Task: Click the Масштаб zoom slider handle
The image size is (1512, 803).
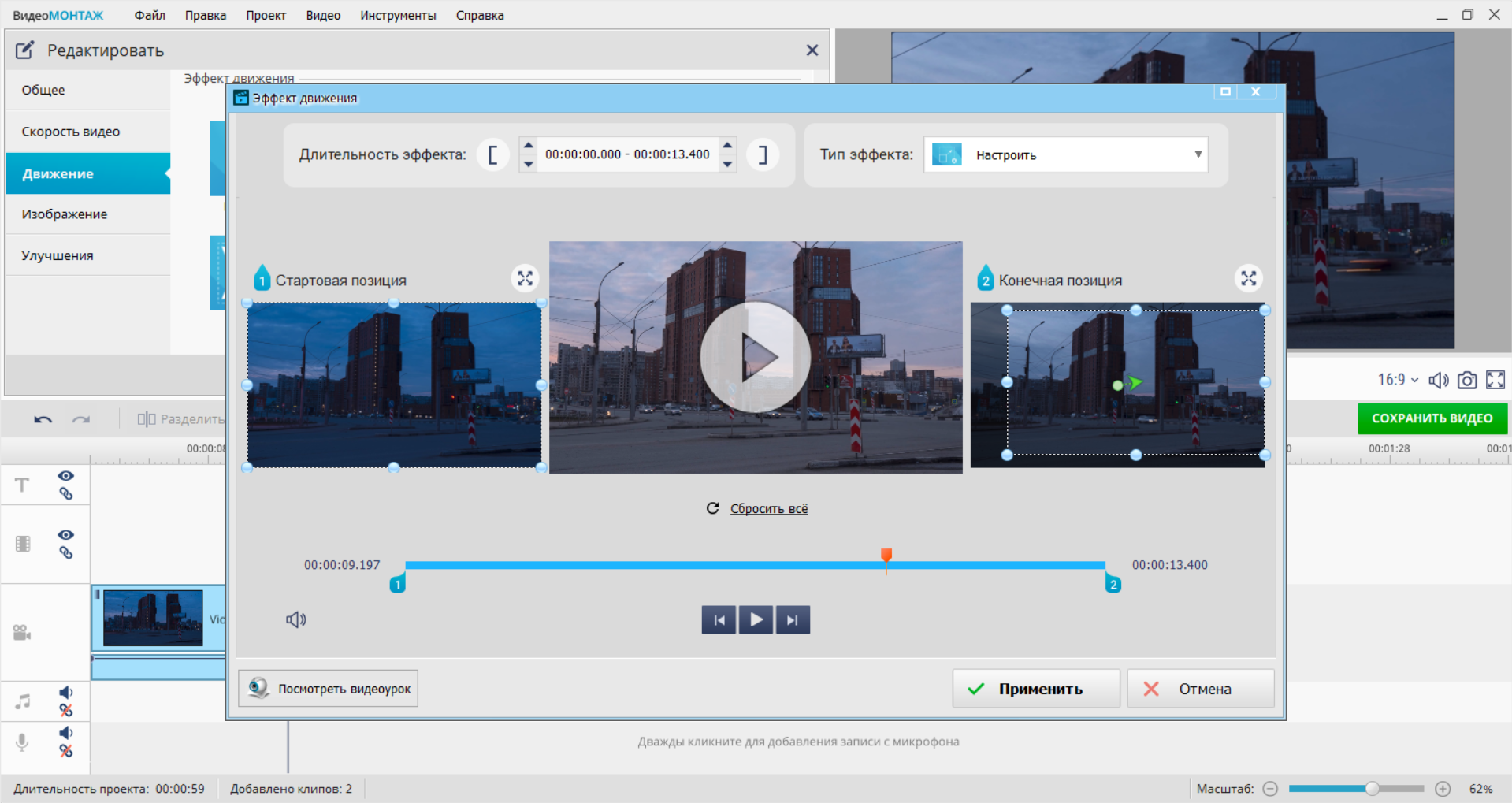Action: pos(1373,789)
